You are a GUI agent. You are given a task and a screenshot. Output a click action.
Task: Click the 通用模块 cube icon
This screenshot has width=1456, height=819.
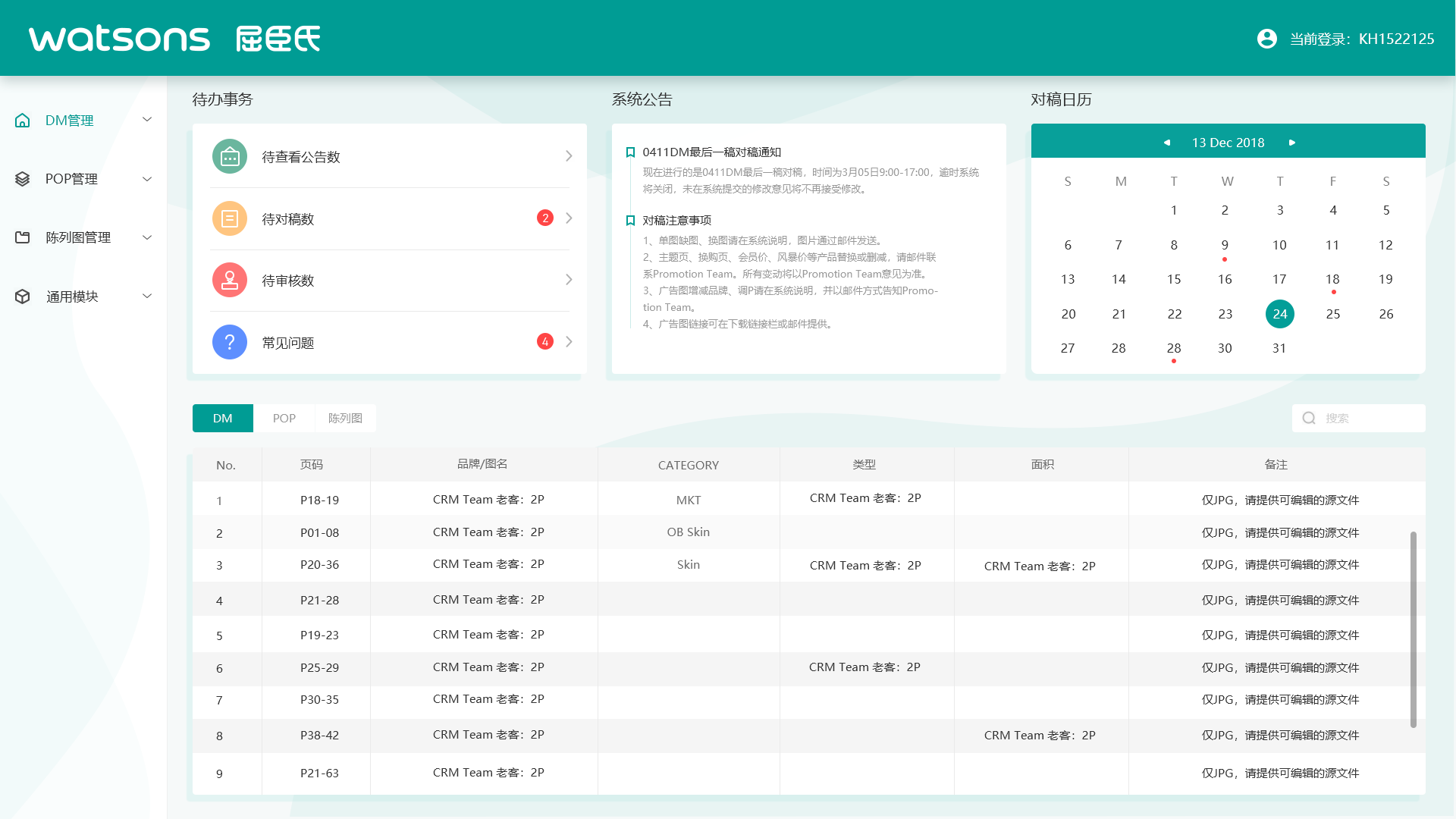coord(23,297)
